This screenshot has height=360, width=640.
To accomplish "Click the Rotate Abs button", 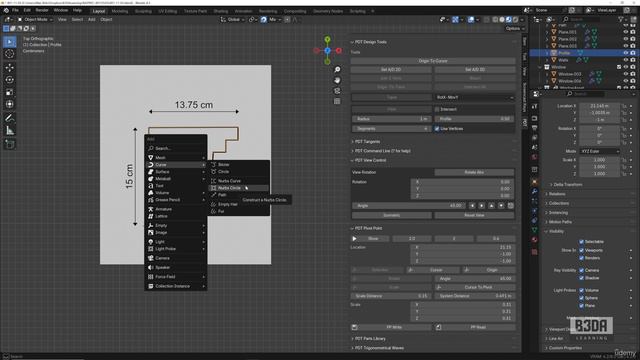I will [474, 172].
